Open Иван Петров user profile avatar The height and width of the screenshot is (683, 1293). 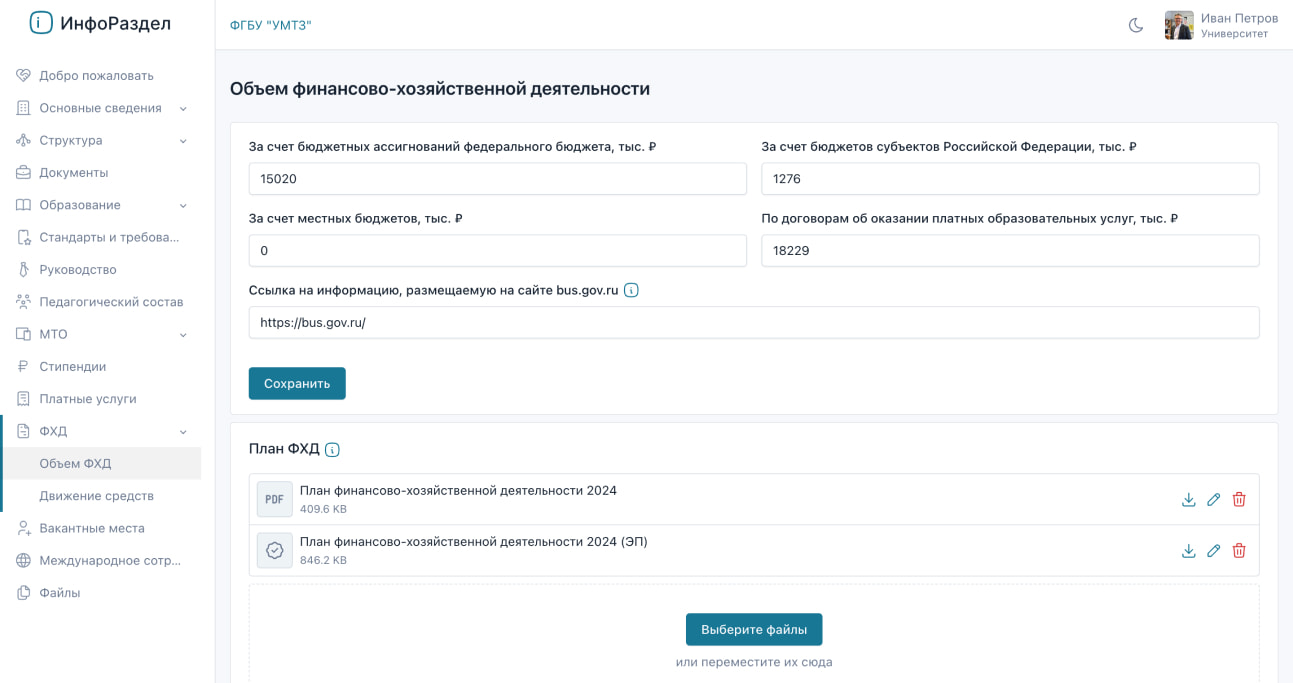click(1179, 26)
